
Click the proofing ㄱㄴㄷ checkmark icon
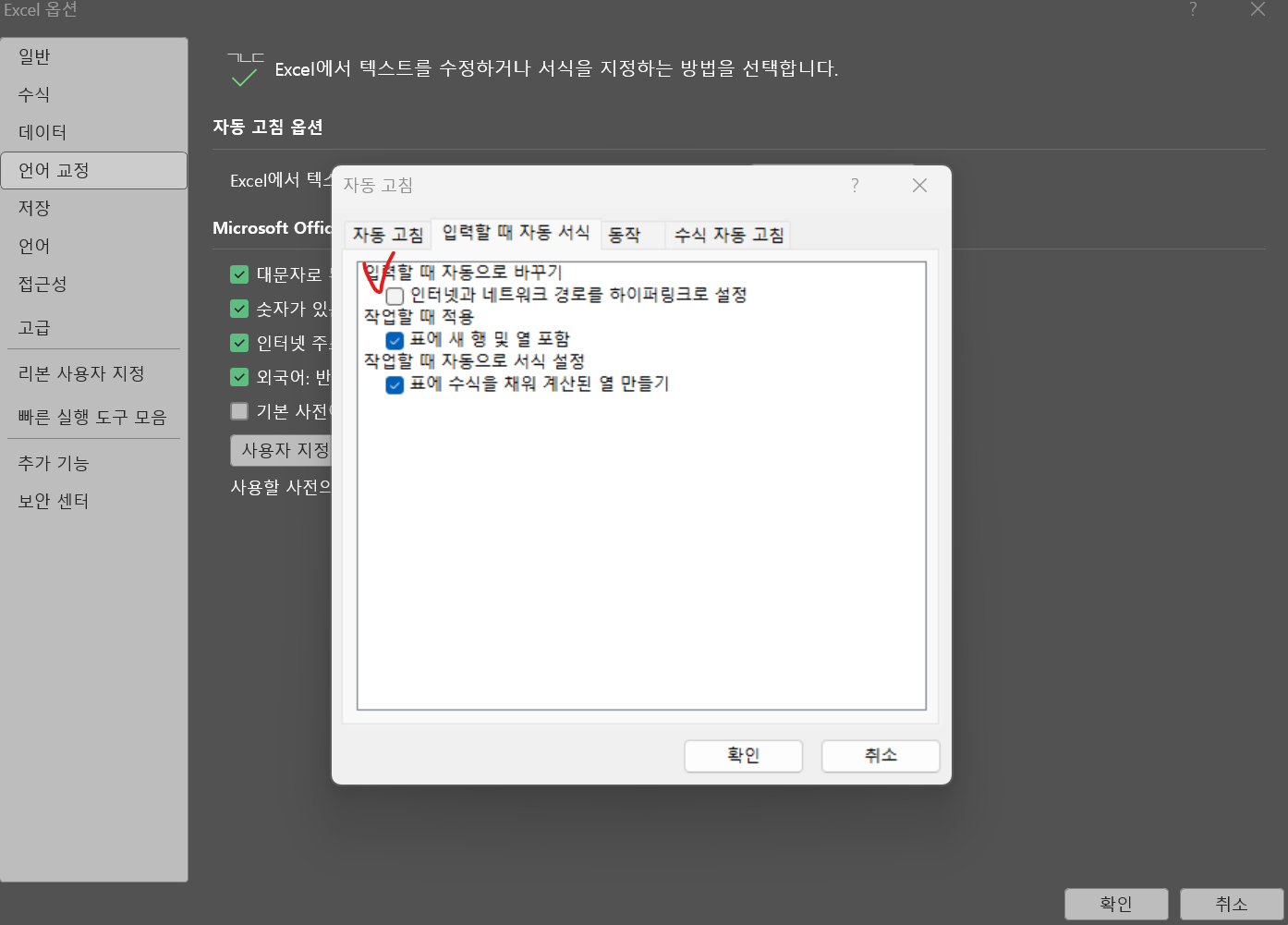coord(245,70)
